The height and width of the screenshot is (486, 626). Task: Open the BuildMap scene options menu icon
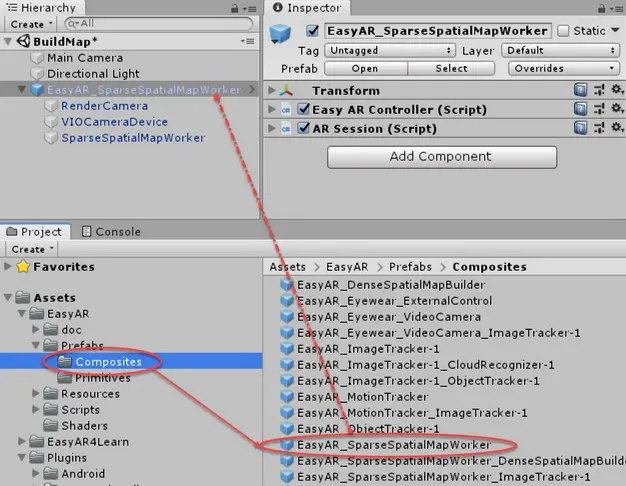coord(248,41)
